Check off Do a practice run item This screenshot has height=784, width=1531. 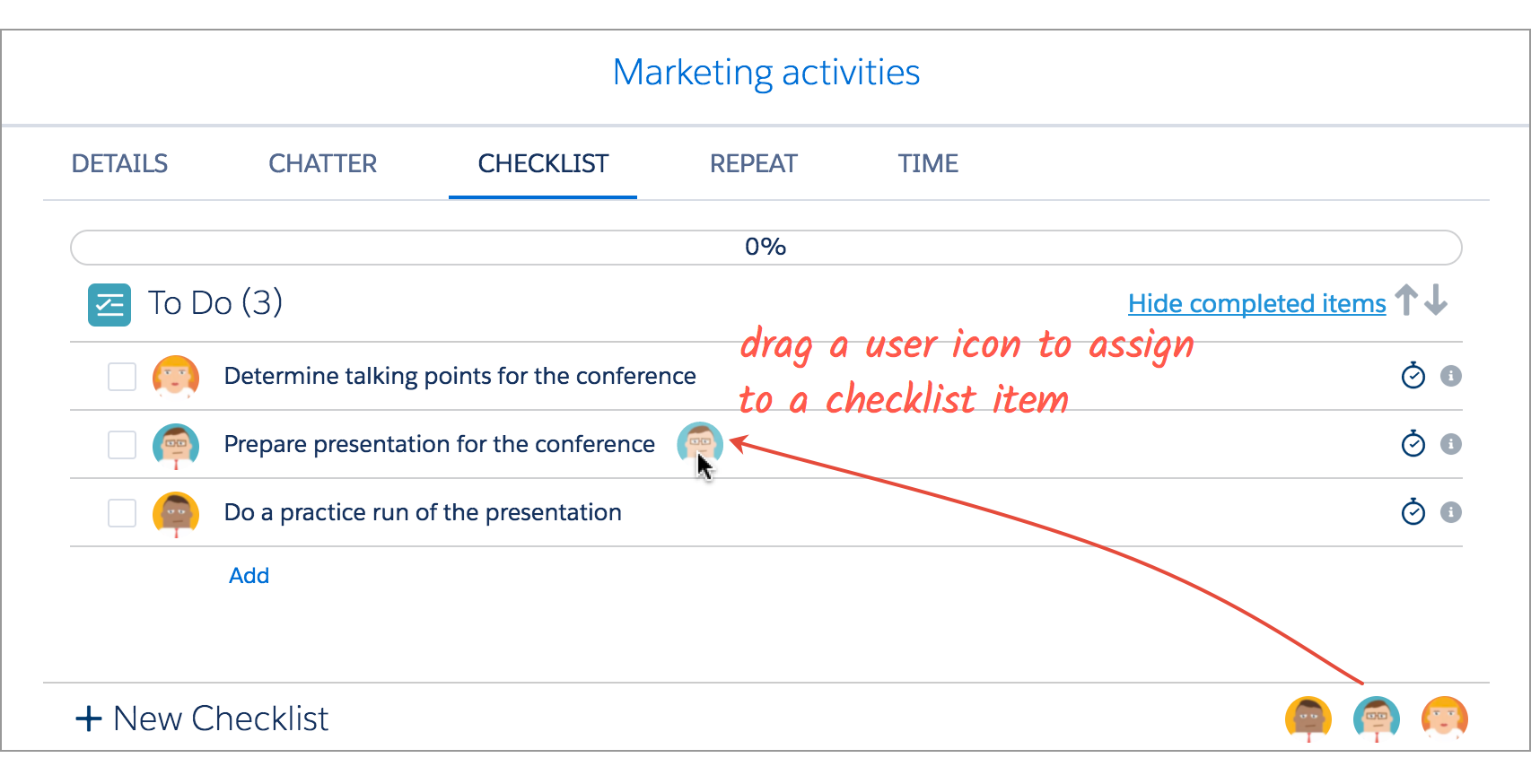point(122,513)
